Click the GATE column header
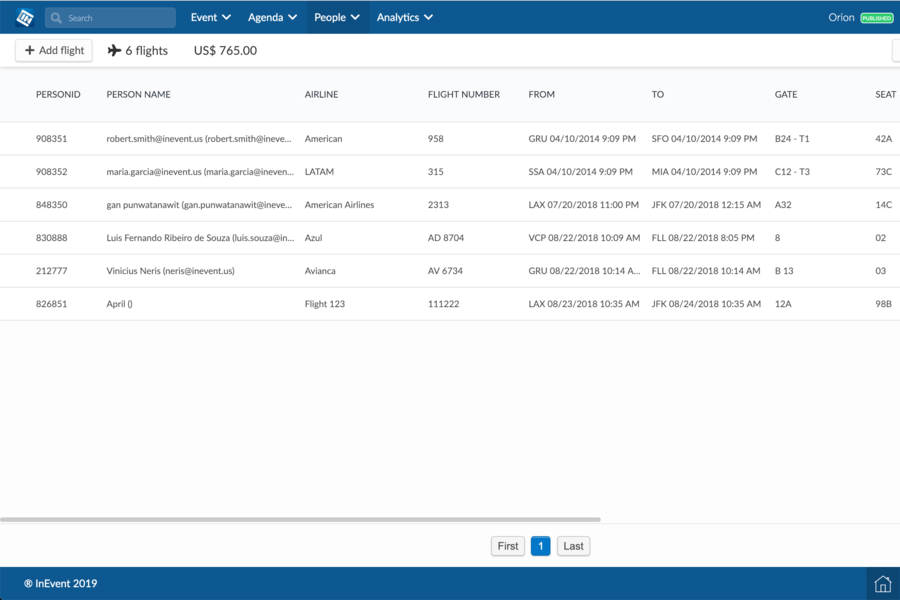Image resolution: width=900 pixels, height=600 pixels. coord(786,94)
